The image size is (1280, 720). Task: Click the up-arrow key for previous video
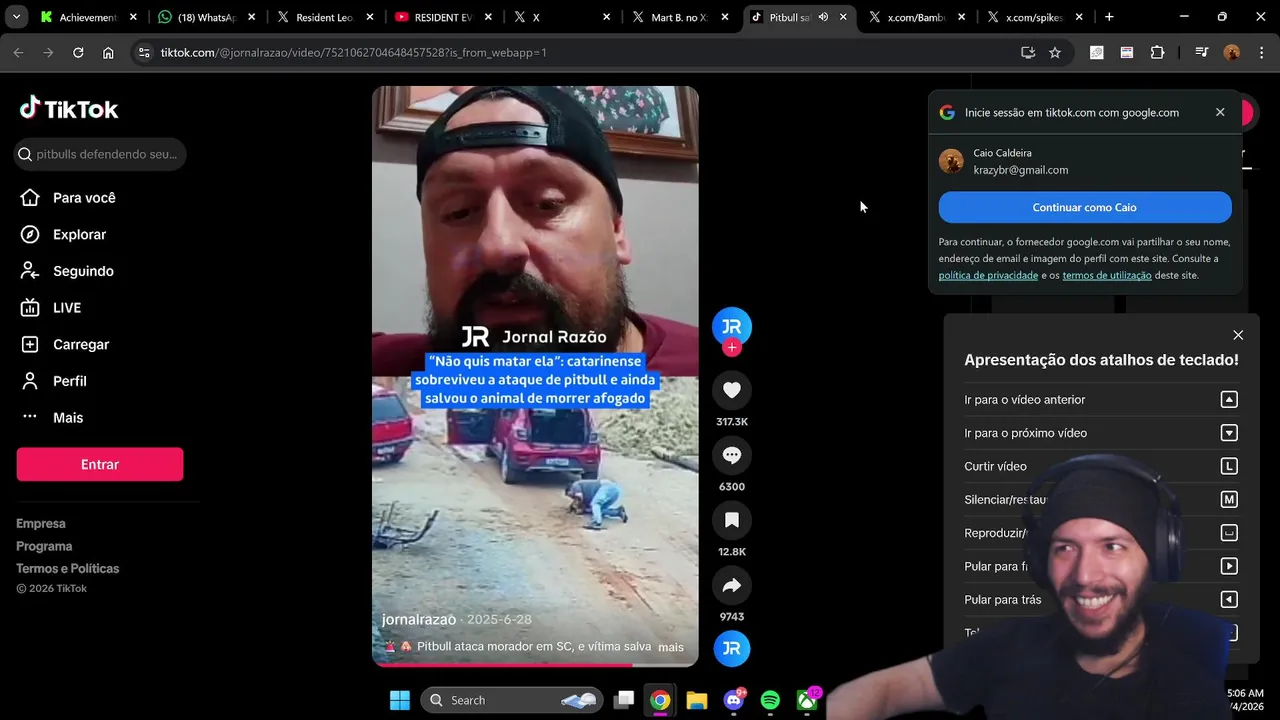pyautogui.click(x=1229, y=400)
